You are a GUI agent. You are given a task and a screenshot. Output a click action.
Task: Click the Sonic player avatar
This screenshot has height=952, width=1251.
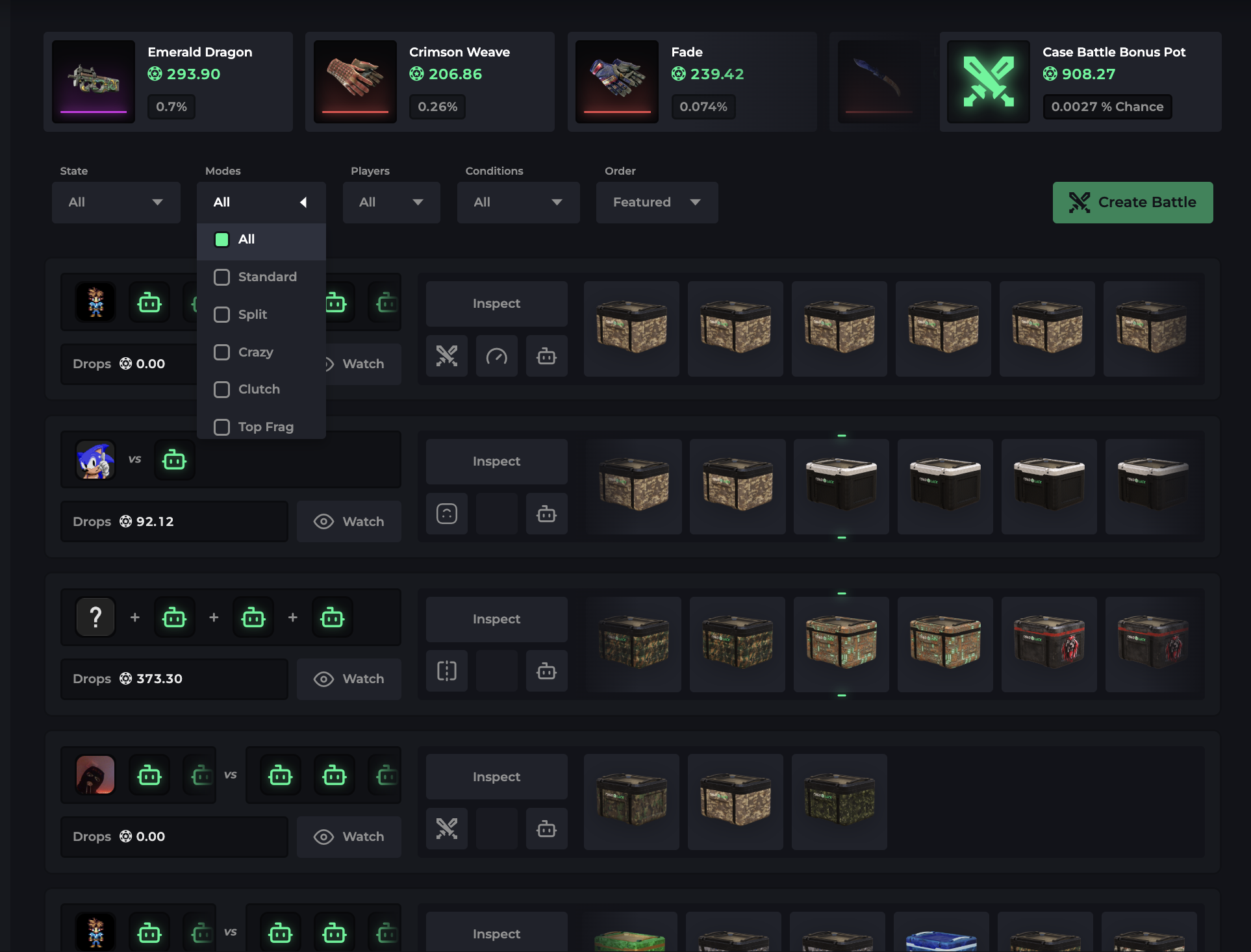click(x=95, y=460)
